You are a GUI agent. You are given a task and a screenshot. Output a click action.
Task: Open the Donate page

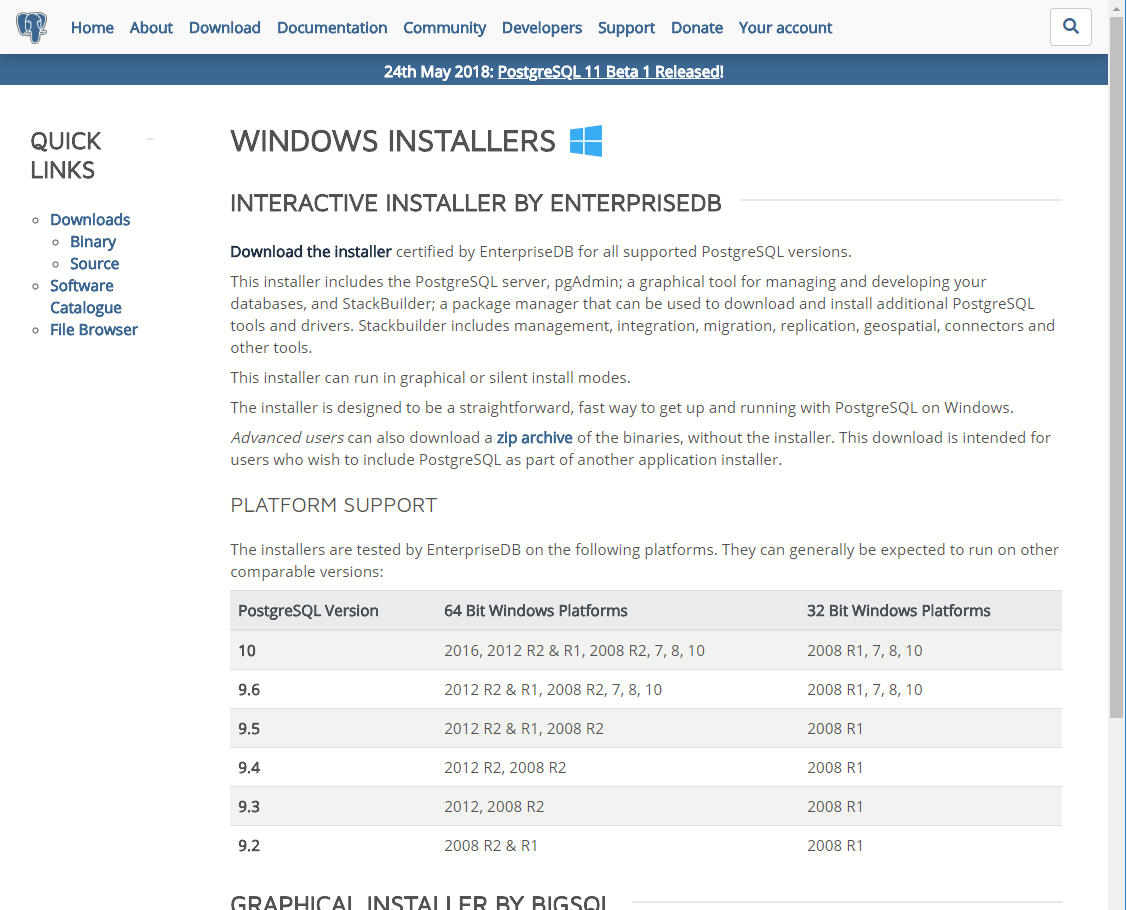696,27
